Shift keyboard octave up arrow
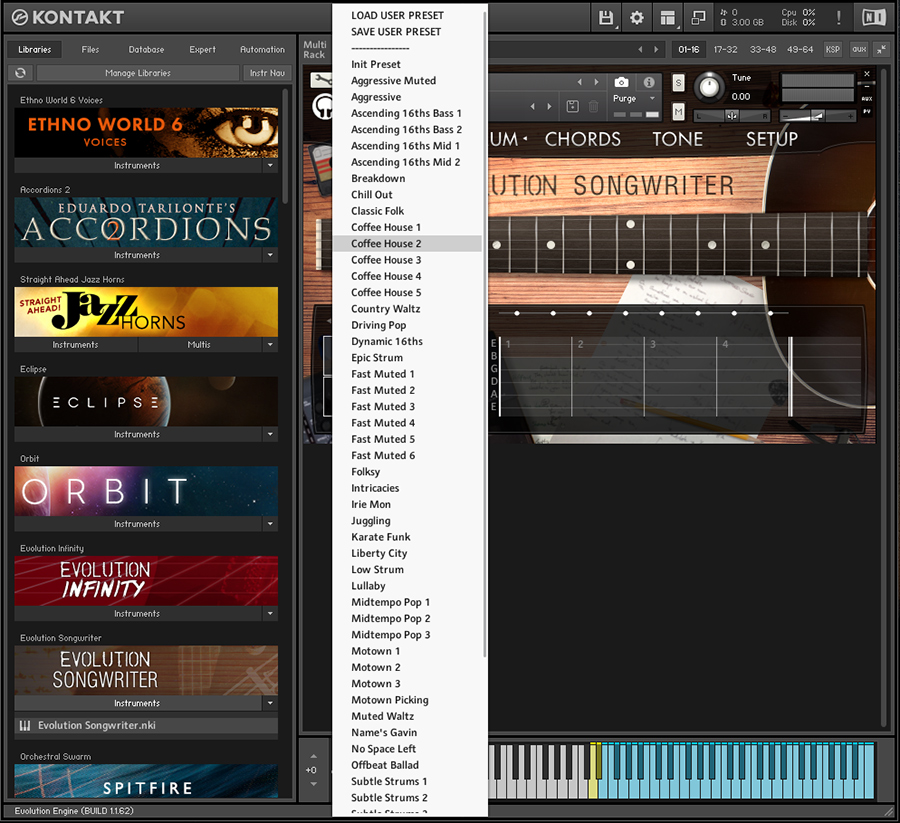Viewport: 900px width, 823px height. pyautogui.click(x=313, y=756)
